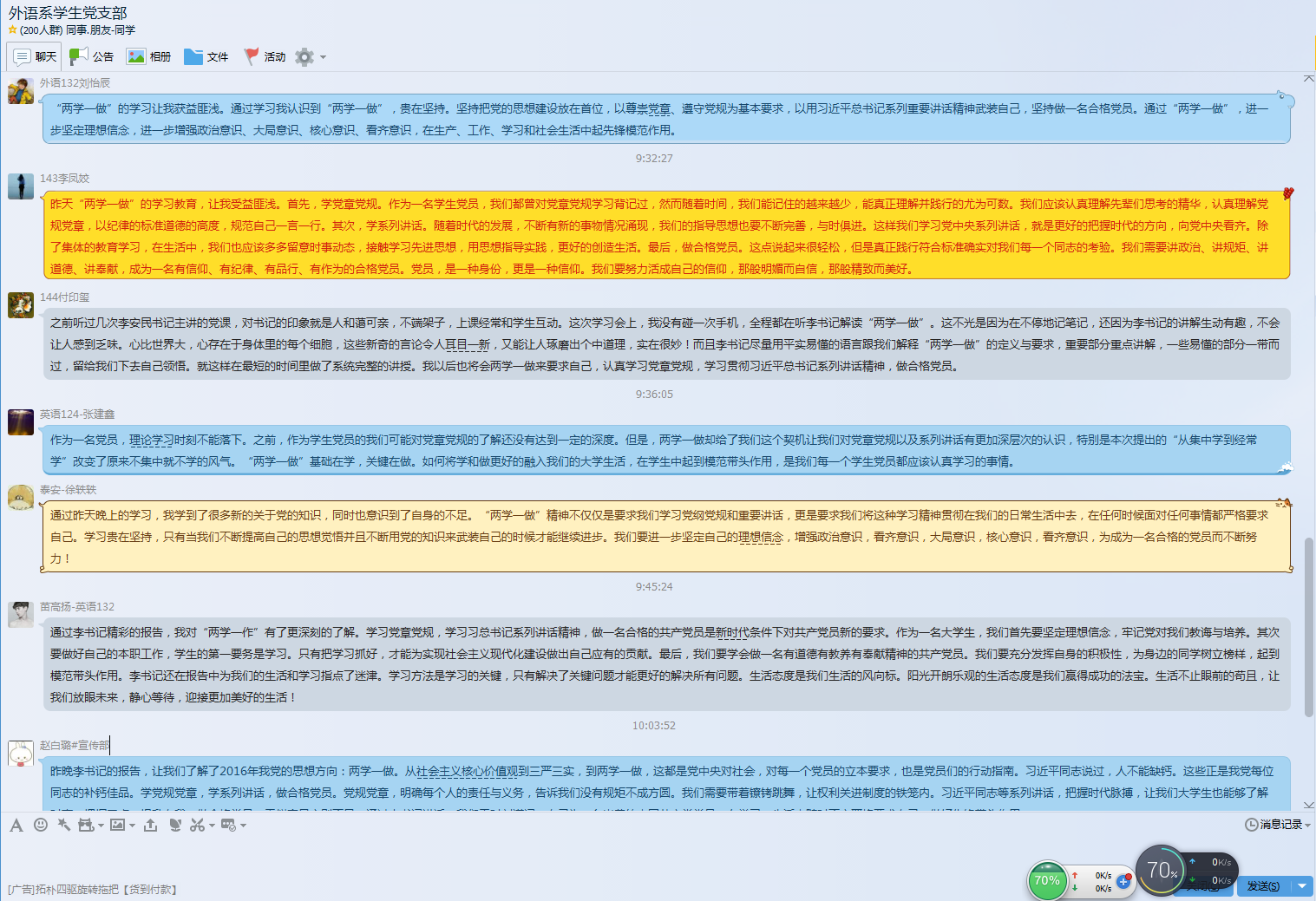
Task: Click the magic wand expression icon
Action: pos(63,825)
